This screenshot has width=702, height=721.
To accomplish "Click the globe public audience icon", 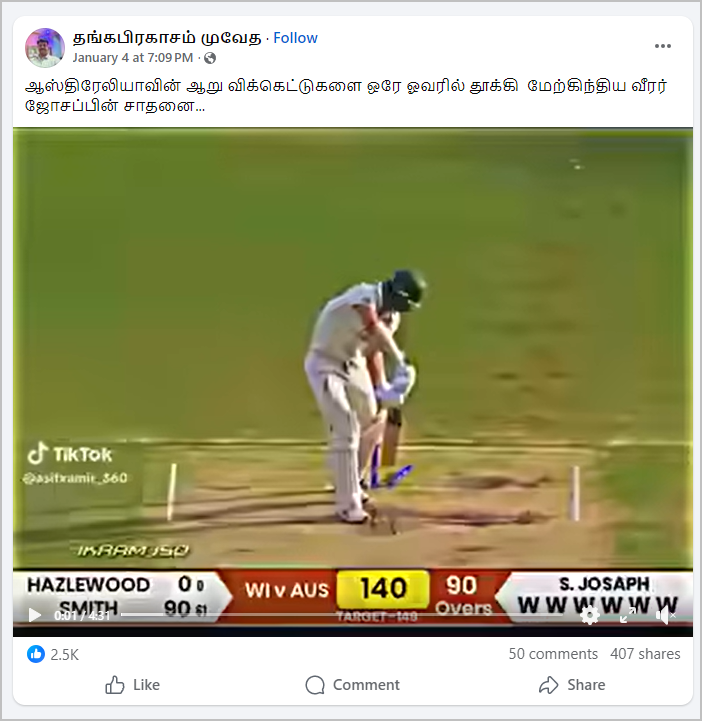I will coord(210,58).
